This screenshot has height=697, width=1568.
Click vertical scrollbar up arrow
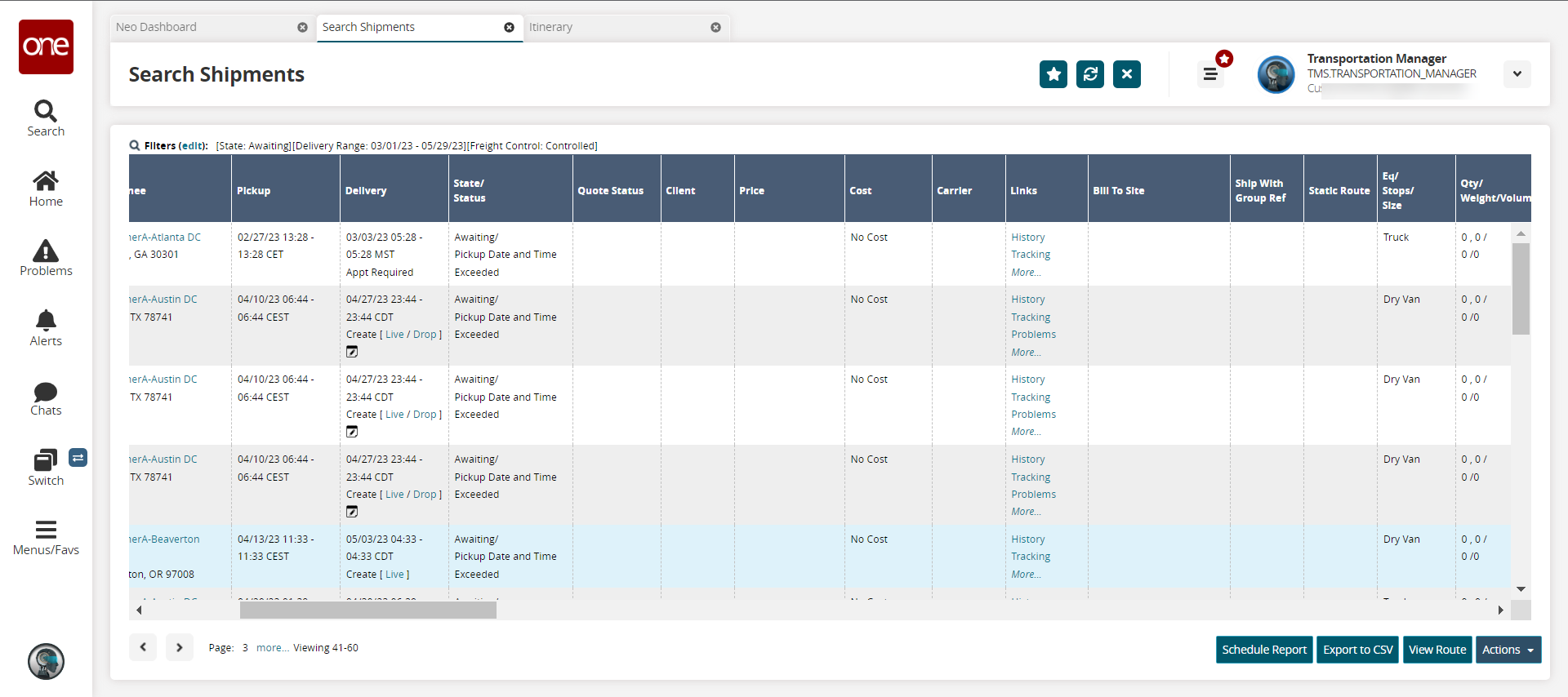tap(1521, 233)
